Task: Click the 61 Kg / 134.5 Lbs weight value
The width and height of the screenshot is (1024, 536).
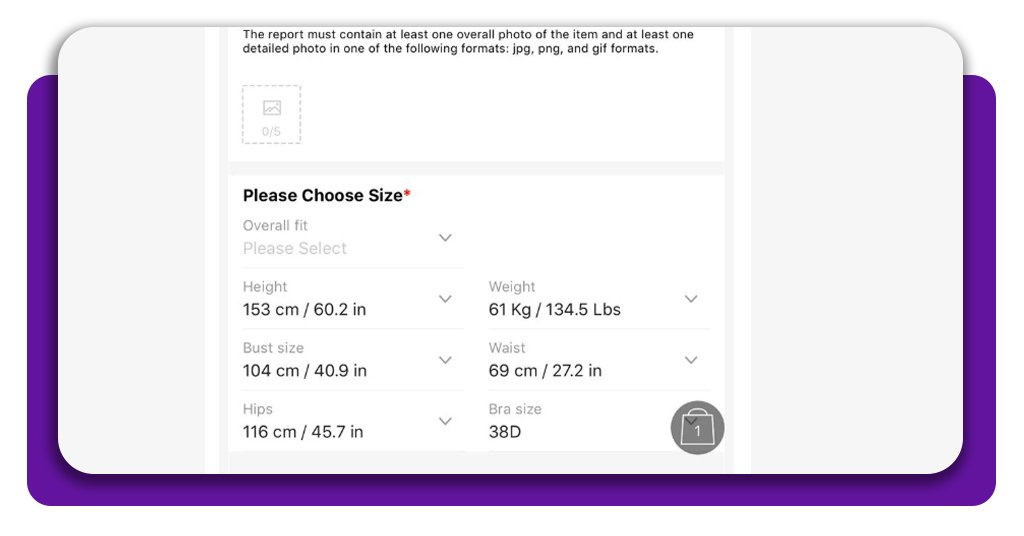Action: click(554, 310)
